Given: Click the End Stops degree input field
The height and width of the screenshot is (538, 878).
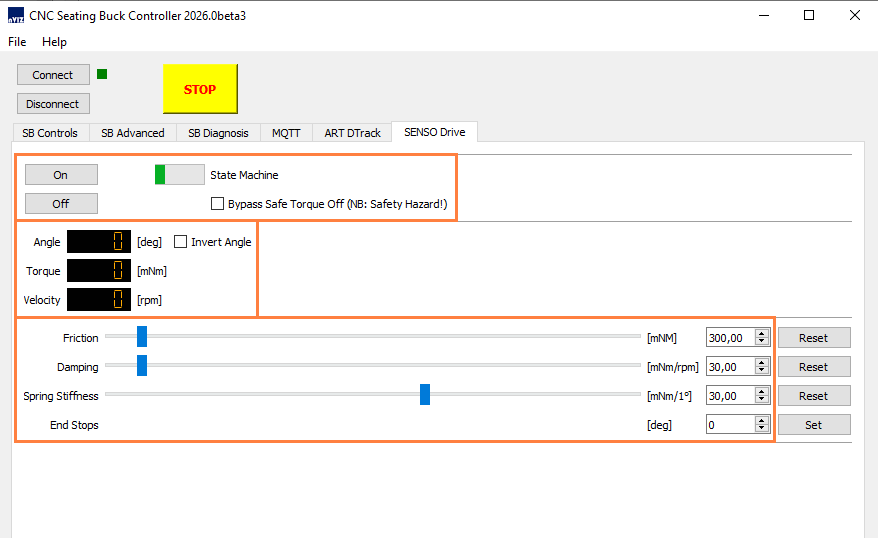Looking at the screenshot, I should pyautogui.click(x=731, y=425).
